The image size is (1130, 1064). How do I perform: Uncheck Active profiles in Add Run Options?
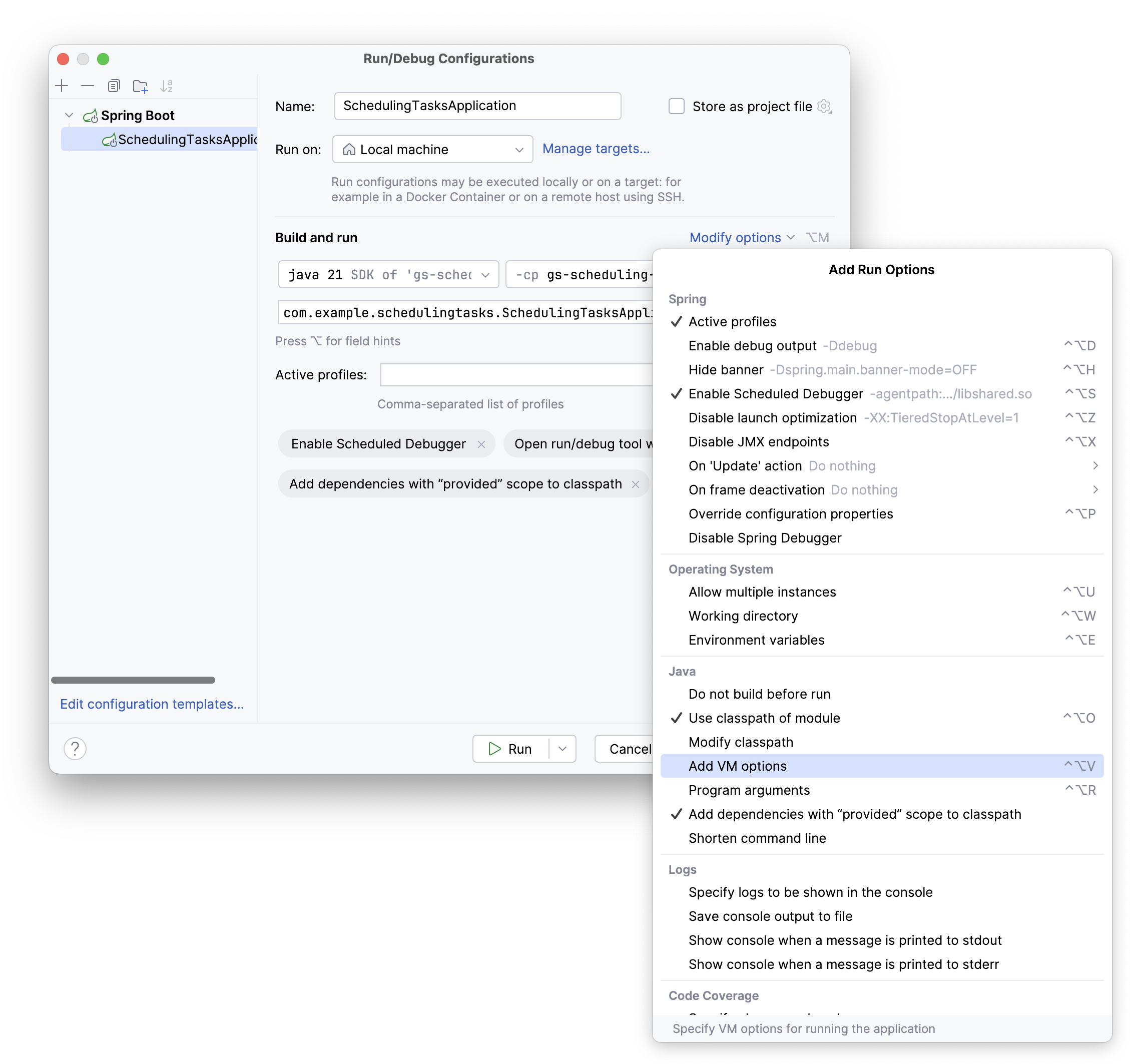tap(732, 321)
